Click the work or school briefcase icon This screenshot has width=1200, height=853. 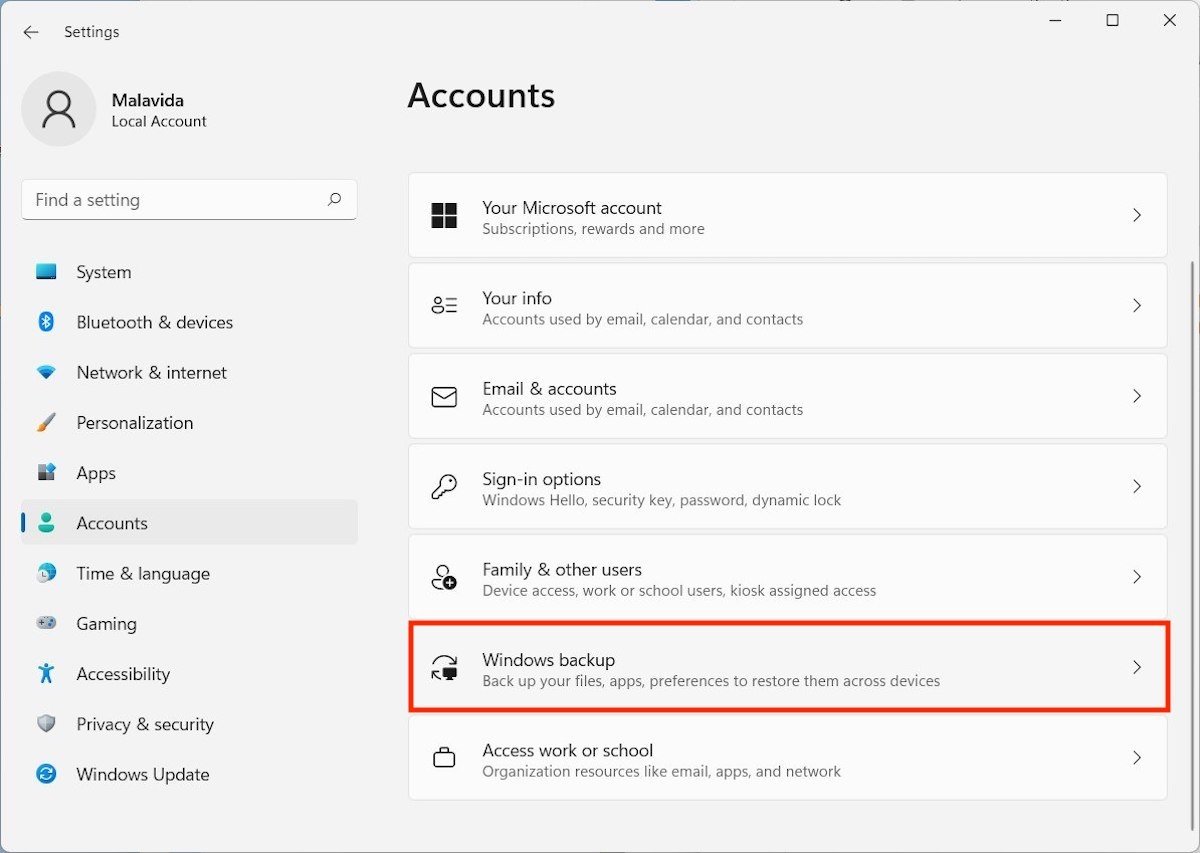(x=444, y=758)
